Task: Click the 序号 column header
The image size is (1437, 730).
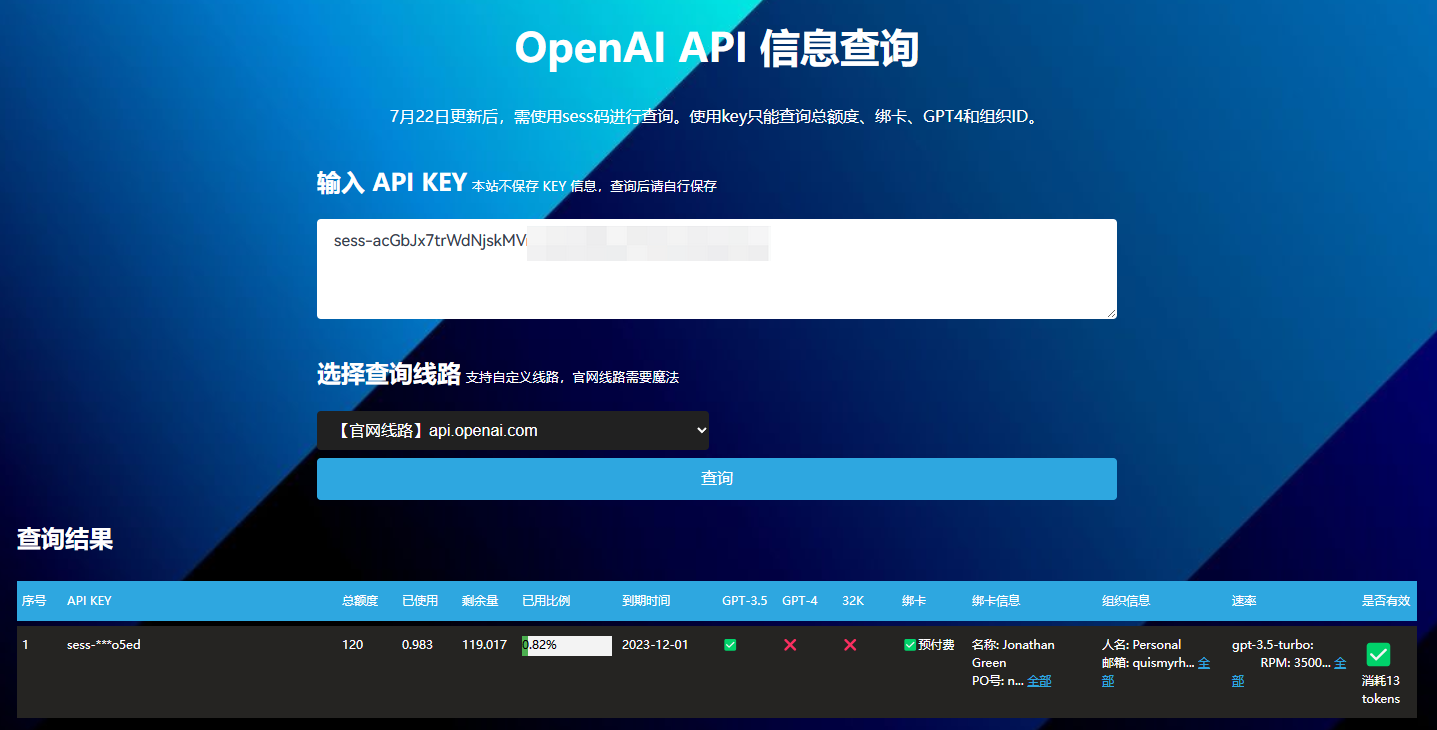Action: point(34,601)
